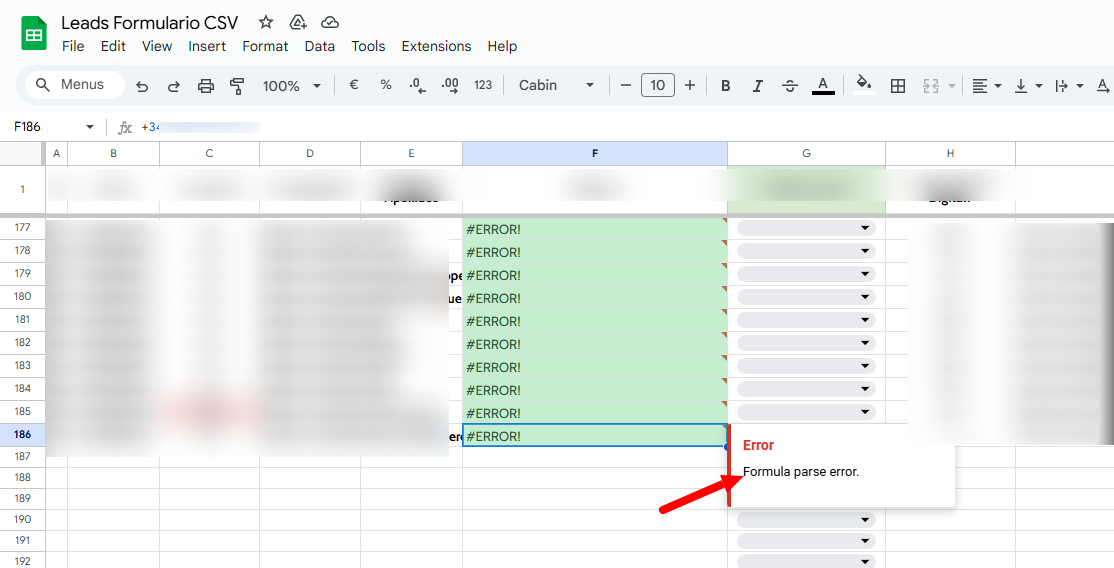Click the Leads Formulario CSV title
Image resolution: width=1114 pixels, height=568 pixels.
pyautogui.click(x=149, y=23)
